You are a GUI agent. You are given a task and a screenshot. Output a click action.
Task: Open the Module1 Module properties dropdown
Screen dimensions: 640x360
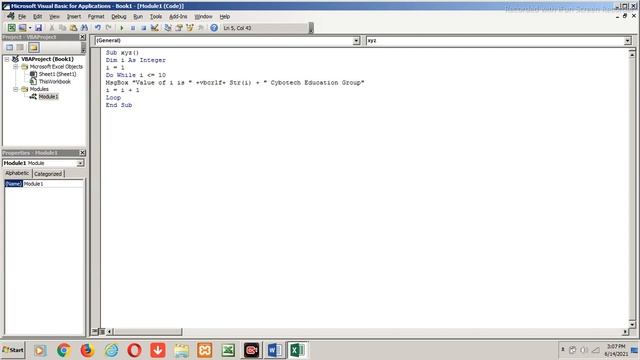[x=80, y=163]
